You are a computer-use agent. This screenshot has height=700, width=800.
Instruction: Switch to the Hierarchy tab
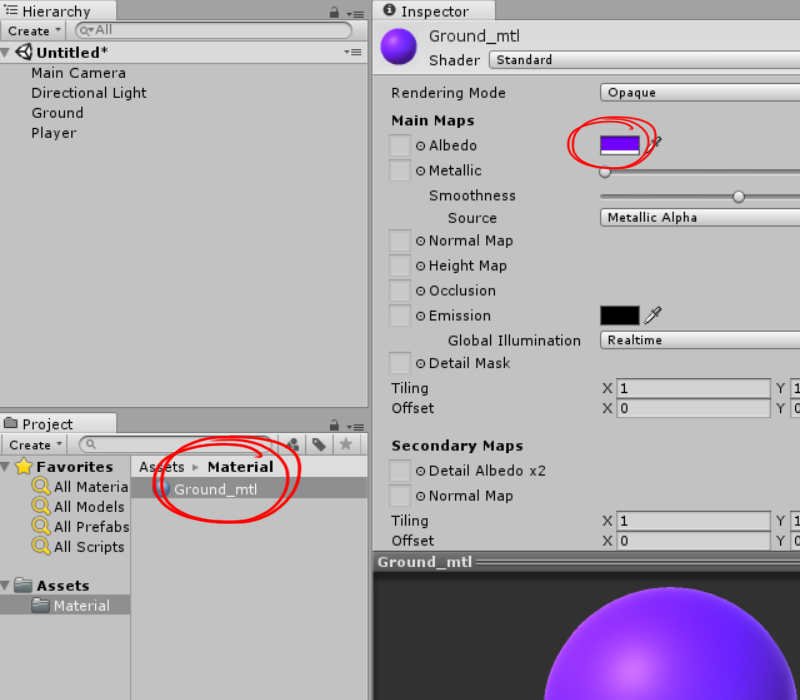[57, 11]
